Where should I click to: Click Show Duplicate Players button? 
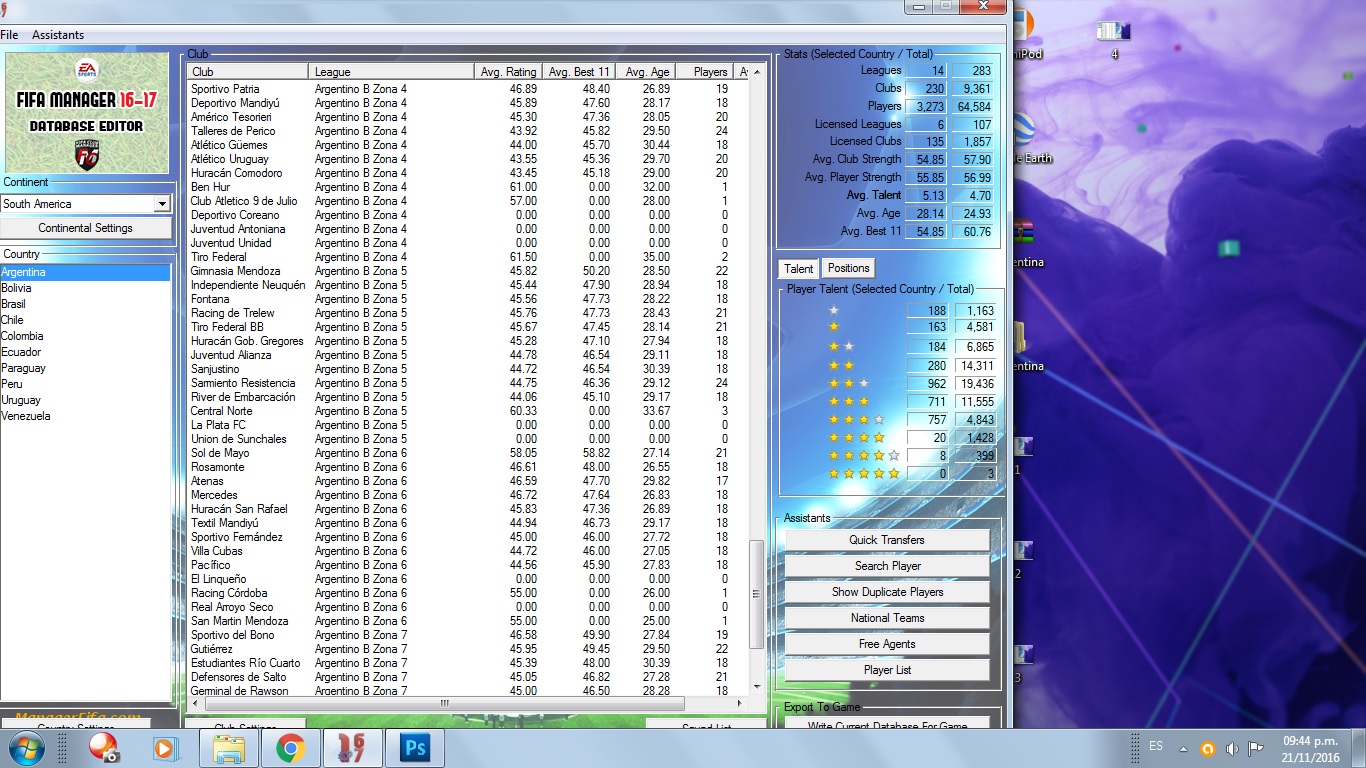pos(887,592)
